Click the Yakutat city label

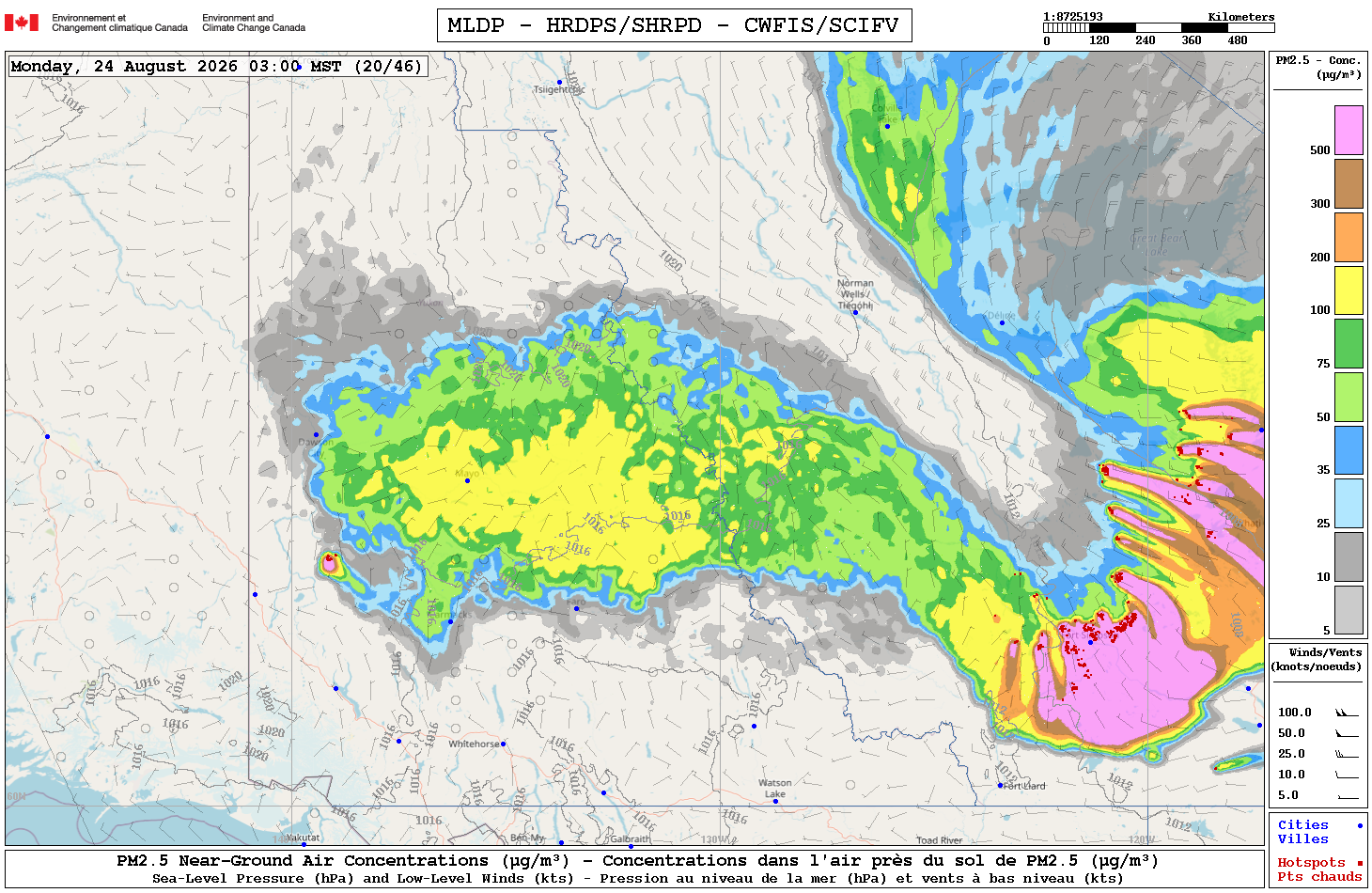click(x=303, y=838)
